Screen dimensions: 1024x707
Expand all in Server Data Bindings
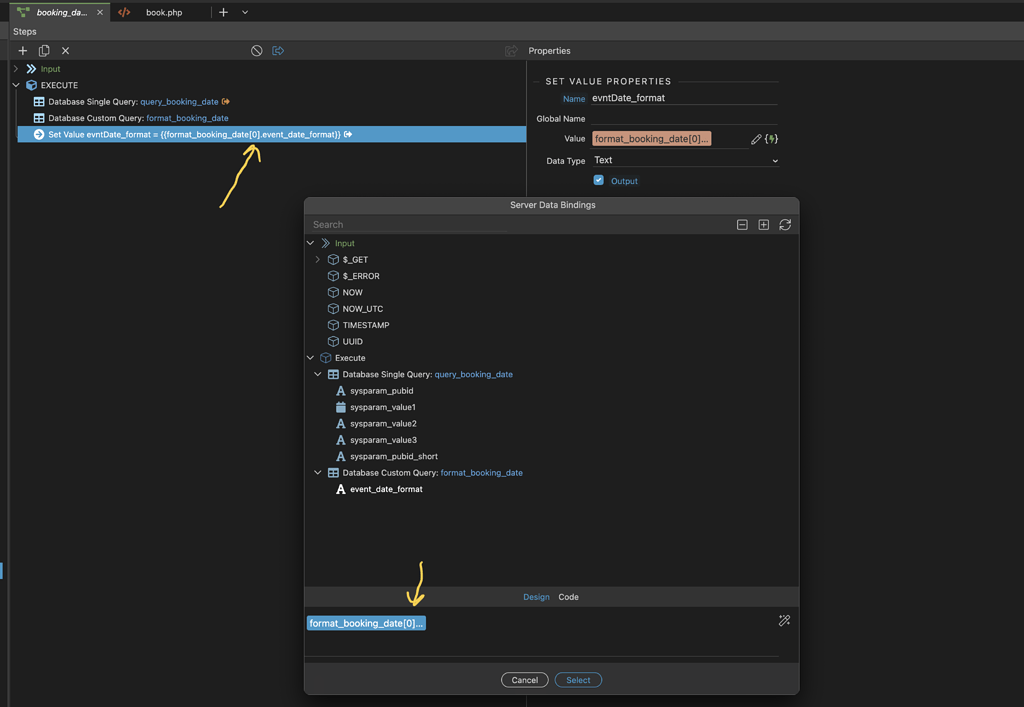click(763, 225)
